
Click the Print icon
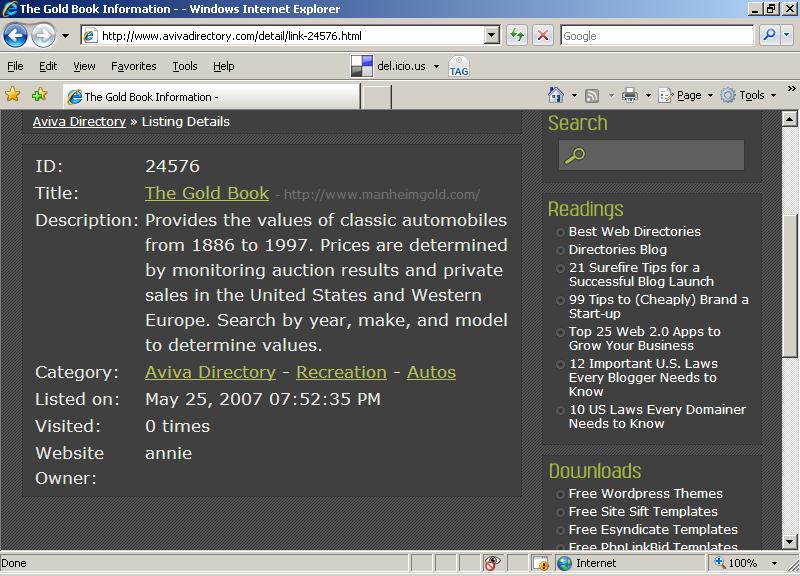coord(630,95)
